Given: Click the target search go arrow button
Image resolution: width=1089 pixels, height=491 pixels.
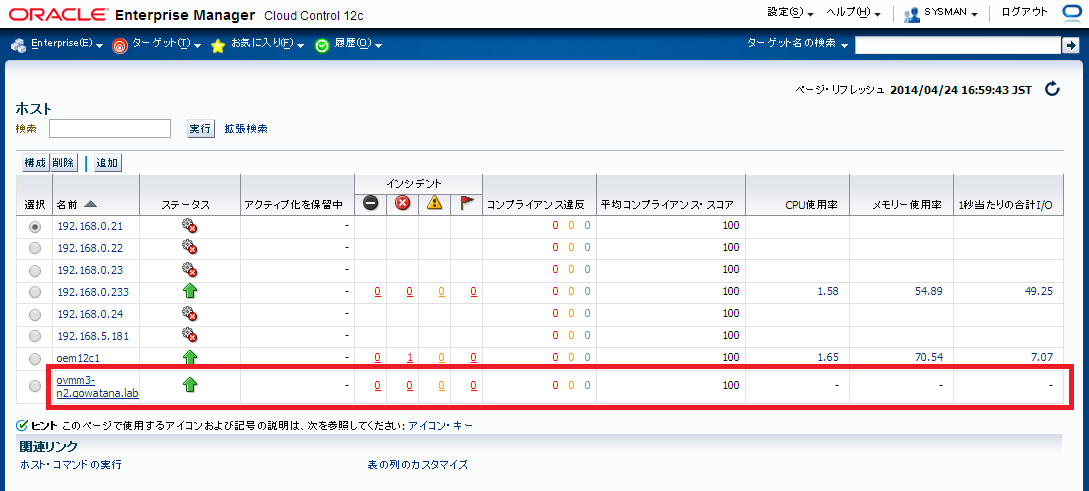Looking at the screenshot, I should pos(1070,45).
